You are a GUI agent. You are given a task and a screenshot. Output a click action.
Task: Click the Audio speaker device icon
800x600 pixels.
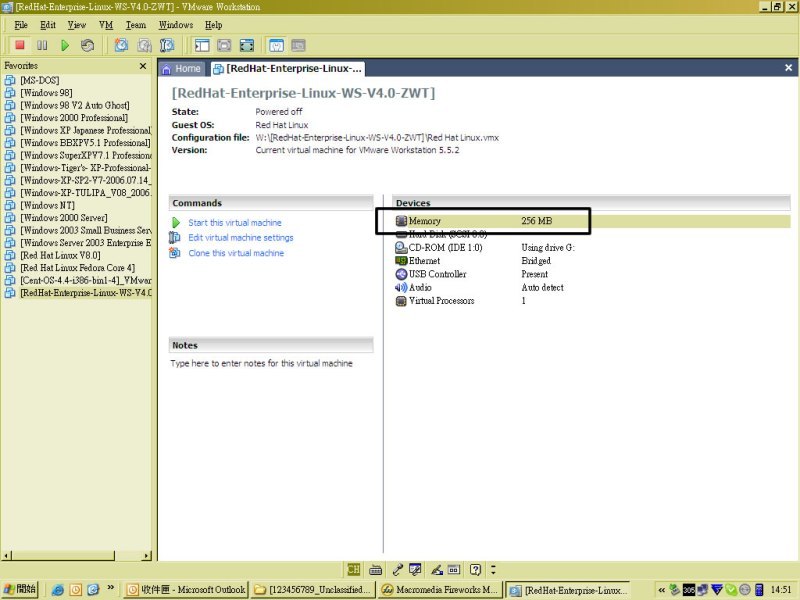coord(401,287)
